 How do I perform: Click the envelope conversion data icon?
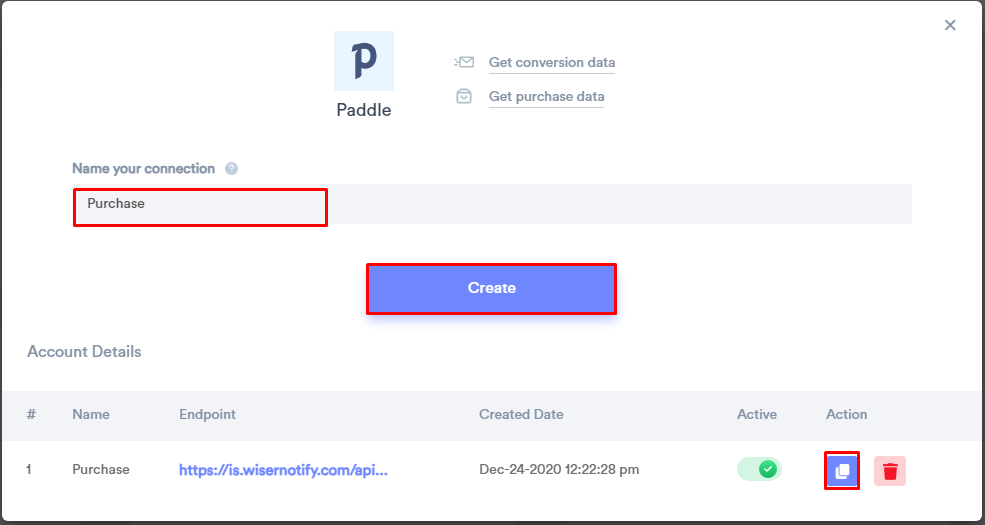464,62
